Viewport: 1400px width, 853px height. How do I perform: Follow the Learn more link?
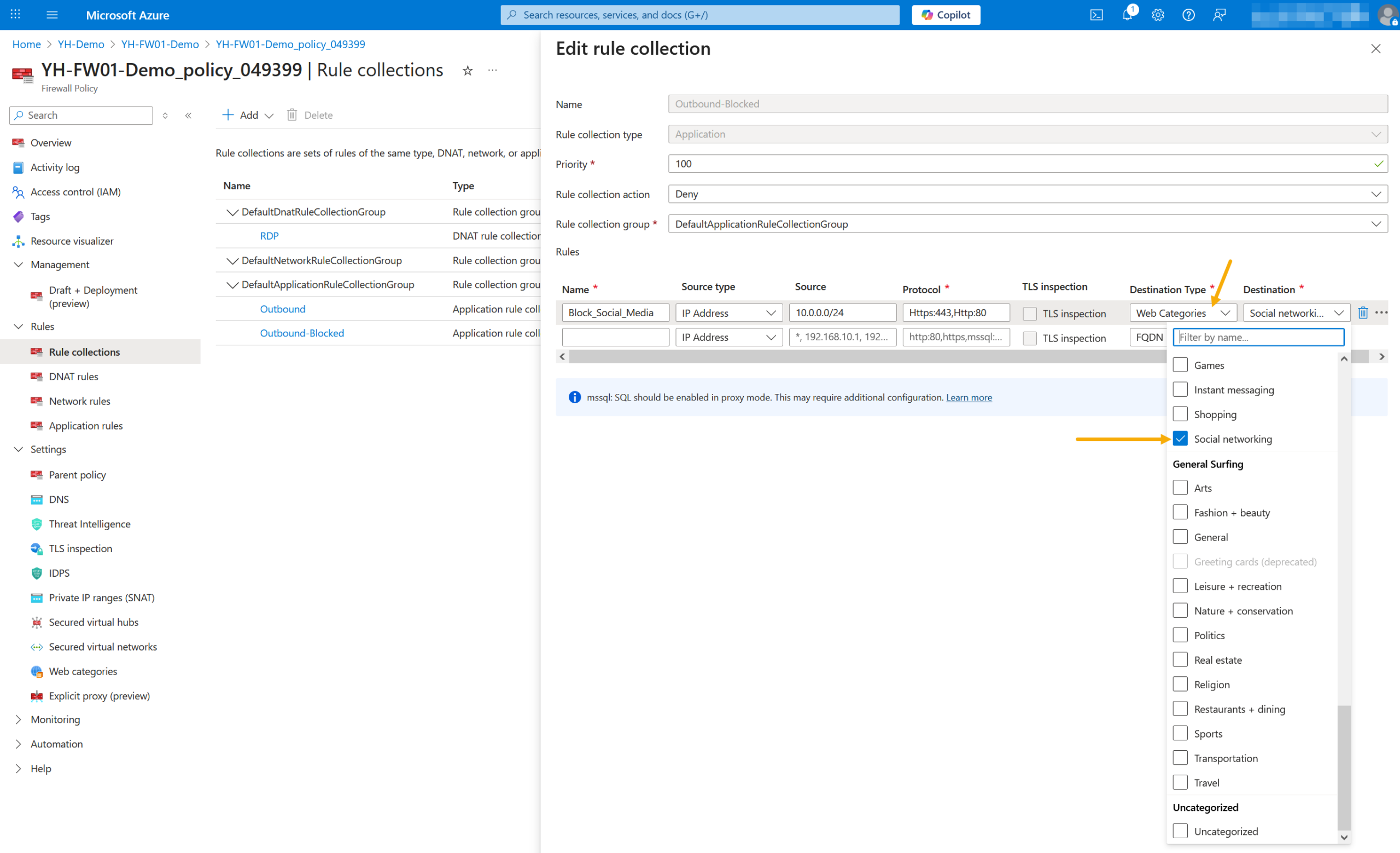969,397
